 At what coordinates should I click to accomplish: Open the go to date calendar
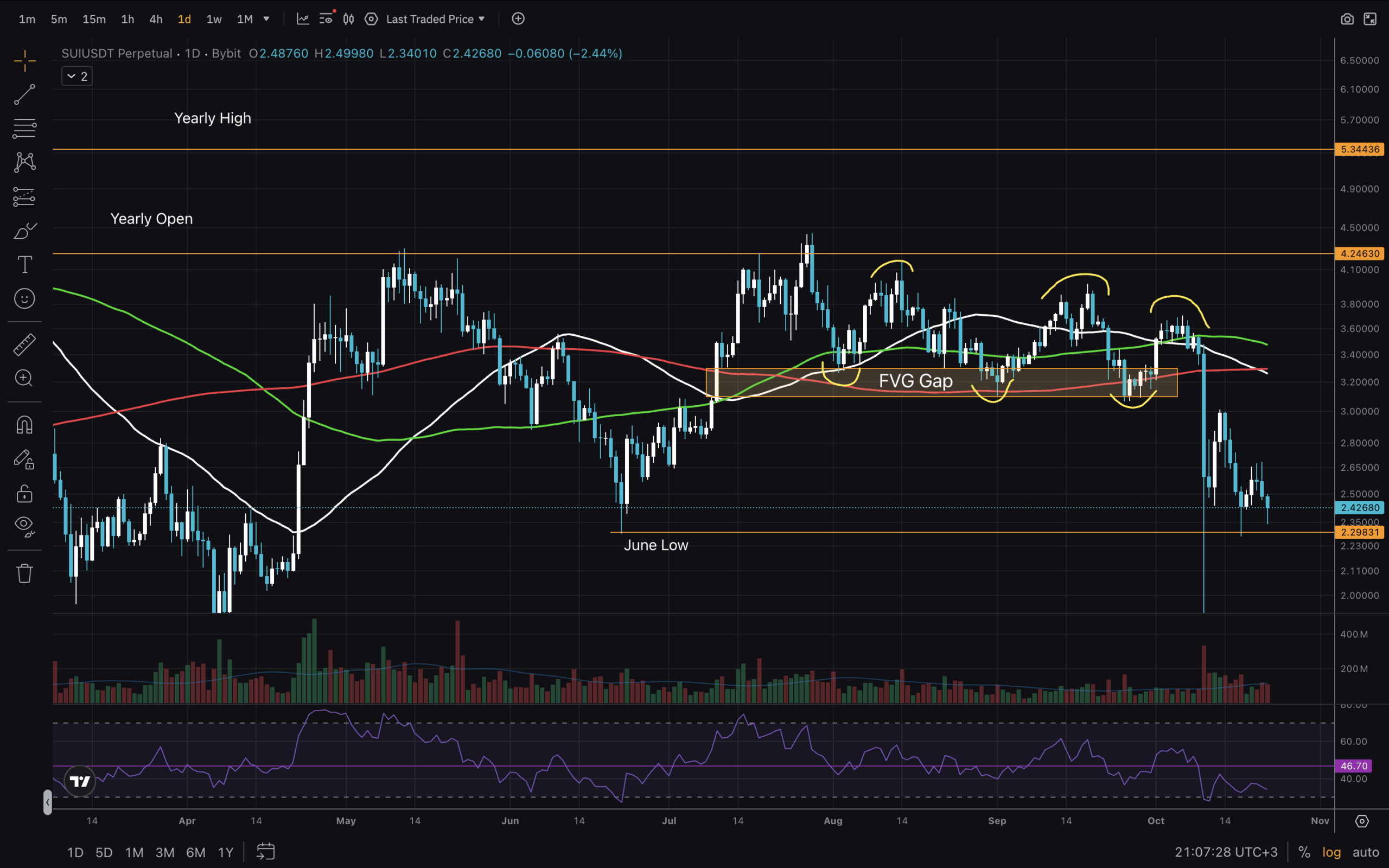pyautogui.click(x=265, y=852)
